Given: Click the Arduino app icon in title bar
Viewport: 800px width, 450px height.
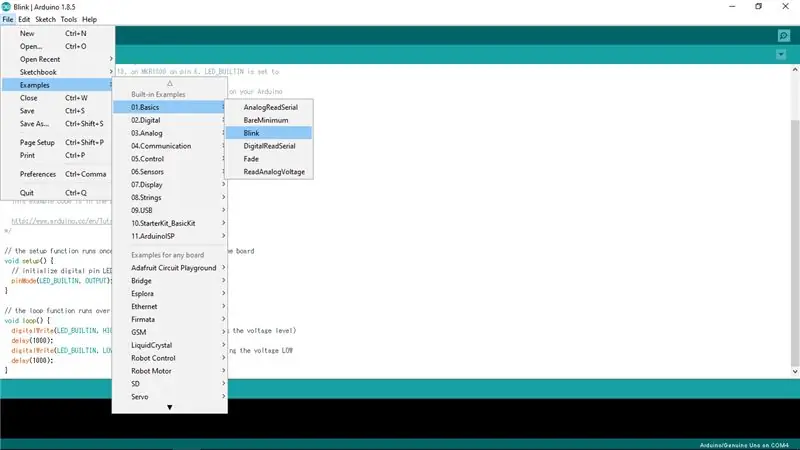Looking at the screenshot, I should point(6,7).
